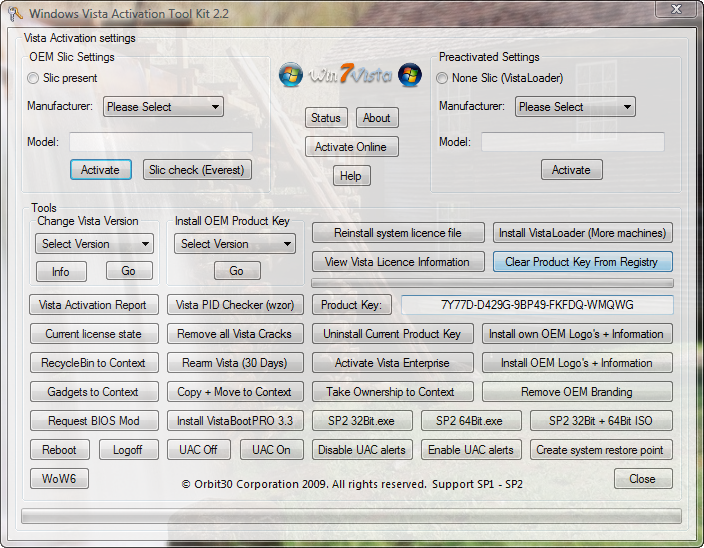Click Slic check (Everest) button

click(196, 170)
